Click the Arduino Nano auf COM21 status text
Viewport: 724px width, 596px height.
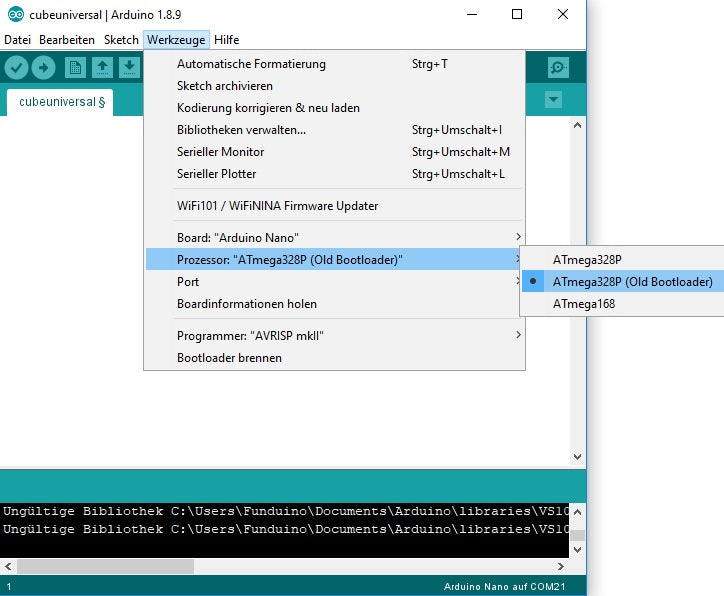(504, 586)
